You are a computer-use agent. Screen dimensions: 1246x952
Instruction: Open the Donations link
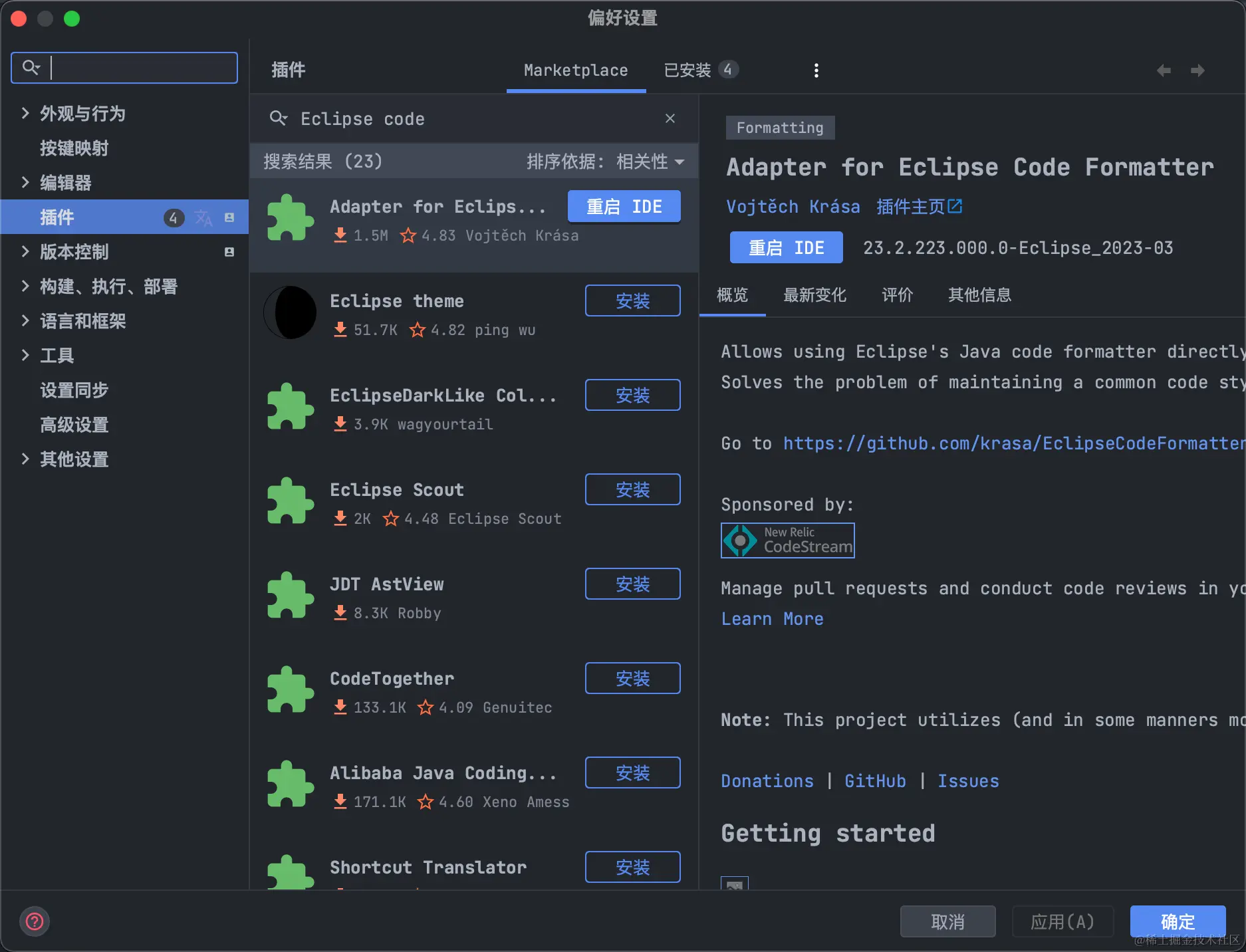[767, 781]
